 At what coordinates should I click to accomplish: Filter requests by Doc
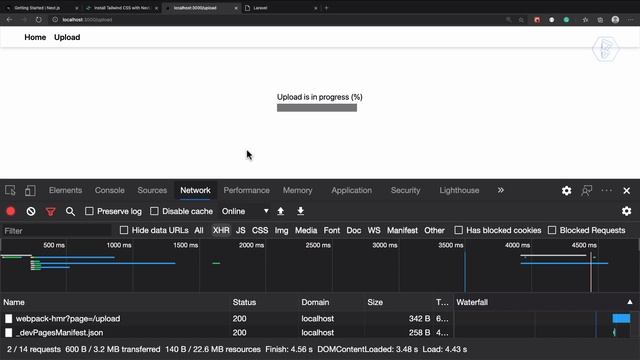(353, 230)
